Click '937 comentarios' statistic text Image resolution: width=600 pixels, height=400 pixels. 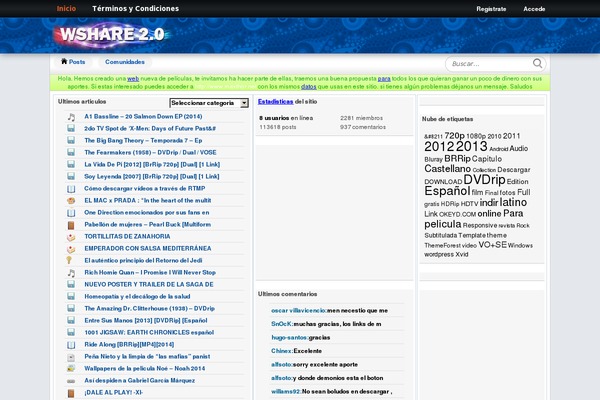(363, 127)
